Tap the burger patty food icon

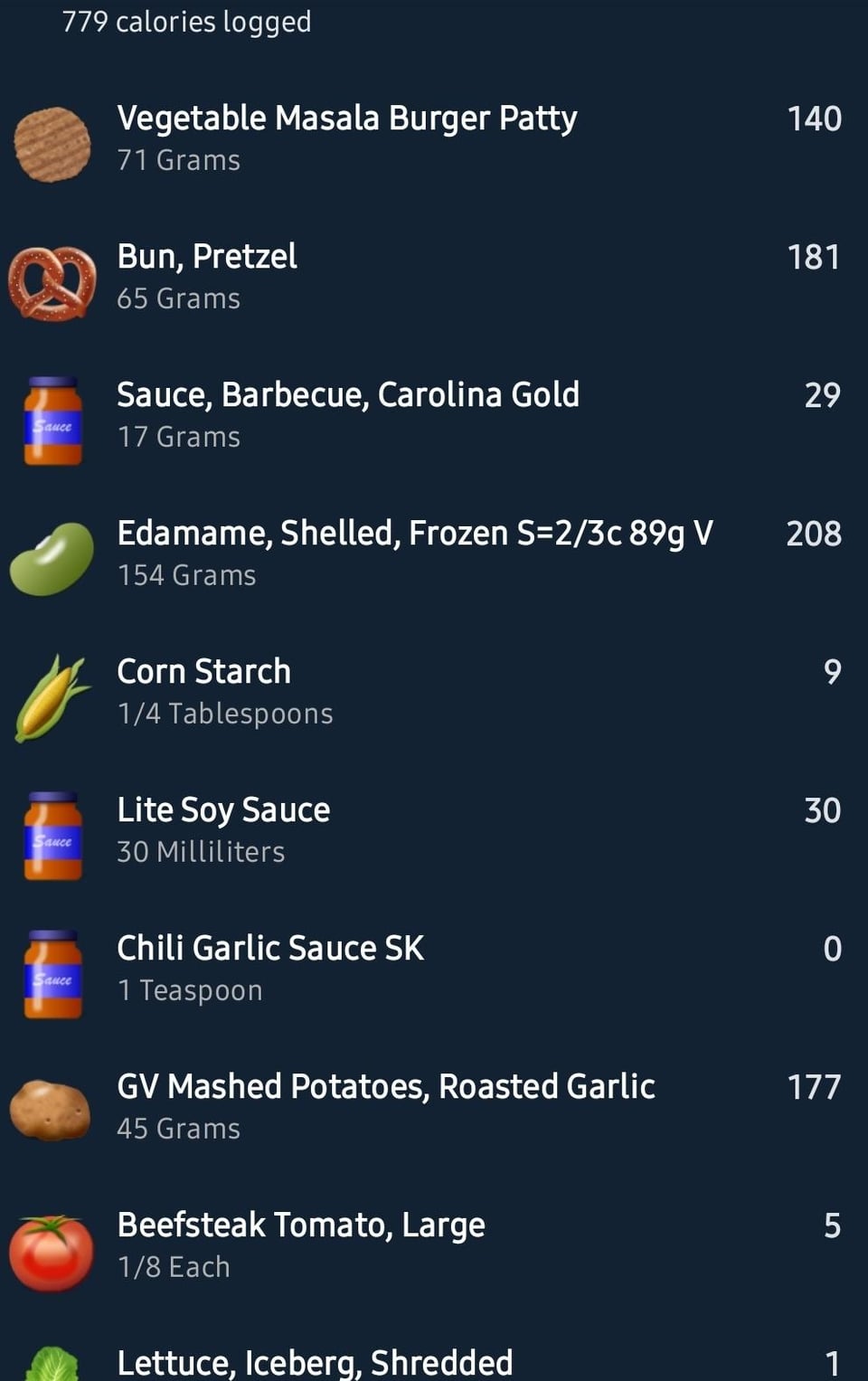tap(52, 145)
